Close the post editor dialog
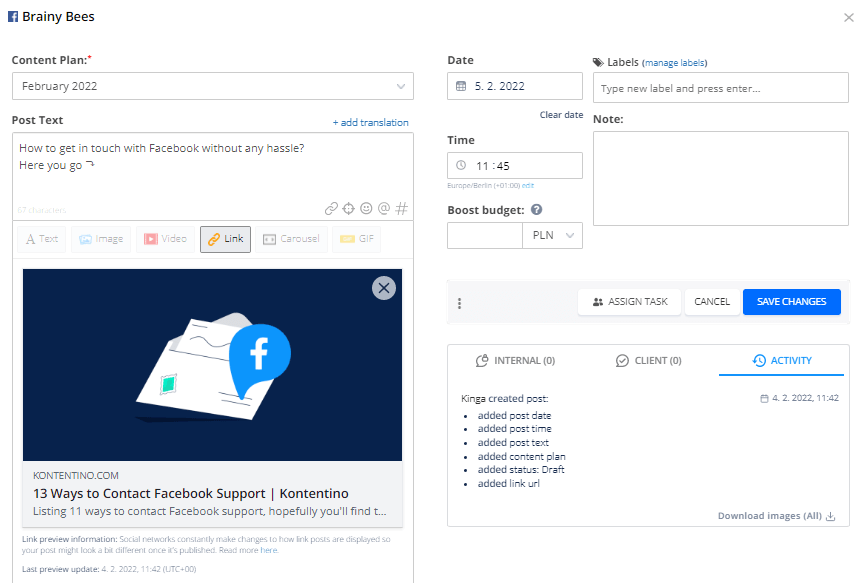Viewport: 862px width, 583px height. click(x=849, y=18)
